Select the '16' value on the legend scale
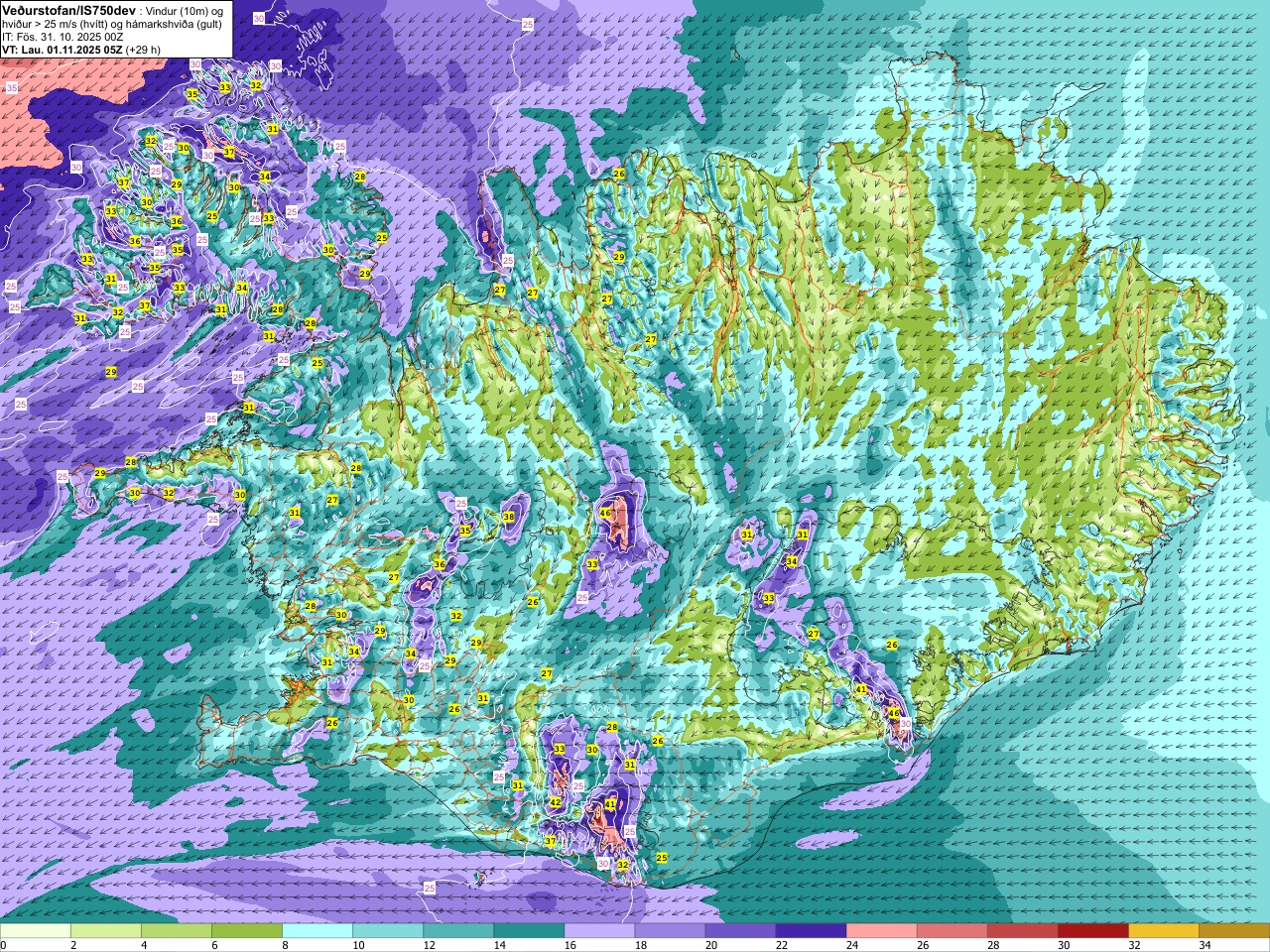The height and width of the screenshot is (952, 1270). (x=571, y=945)
